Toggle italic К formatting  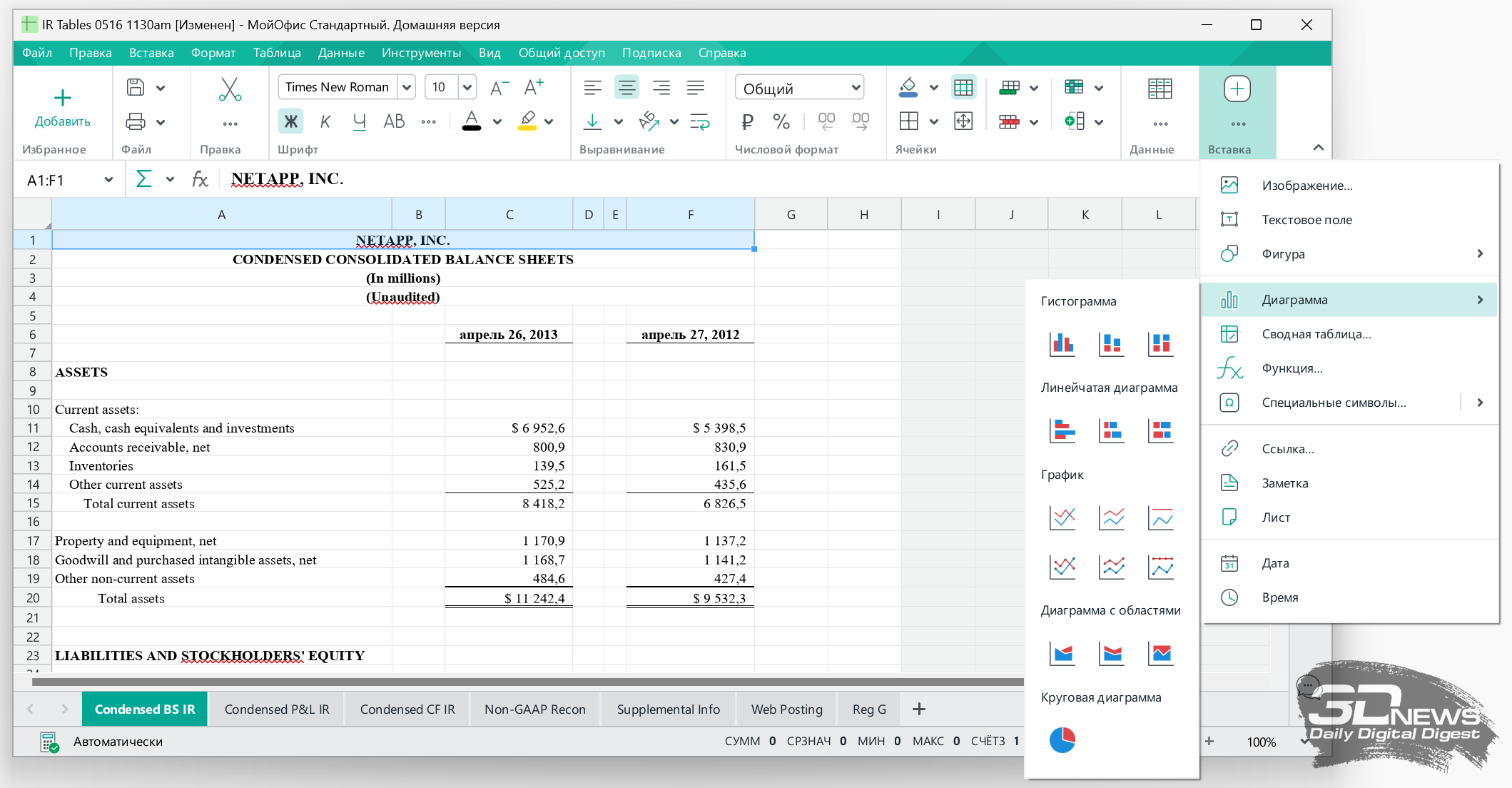coord(325,121)
